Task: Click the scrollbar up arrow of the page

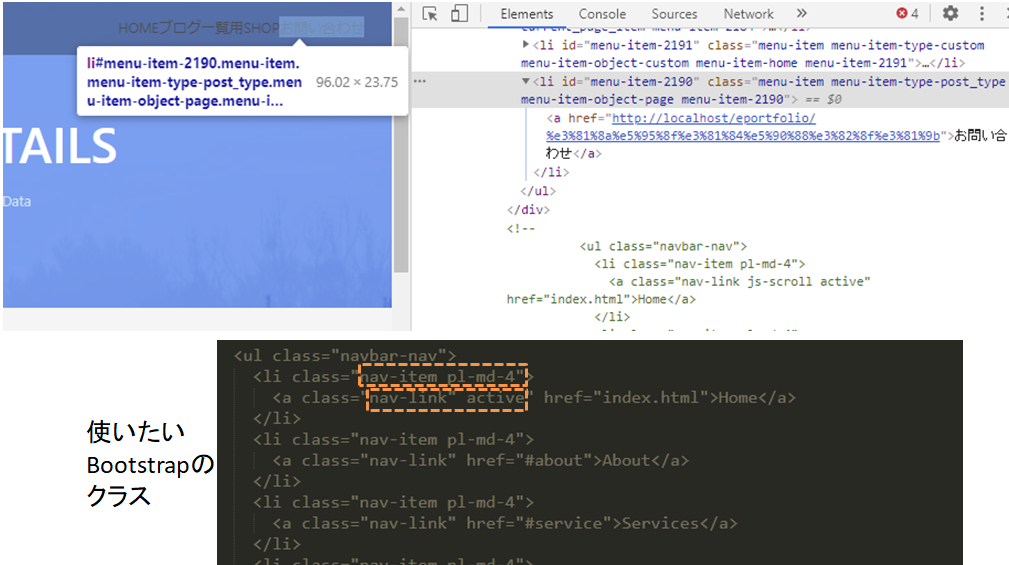Action: click(401, 9)
